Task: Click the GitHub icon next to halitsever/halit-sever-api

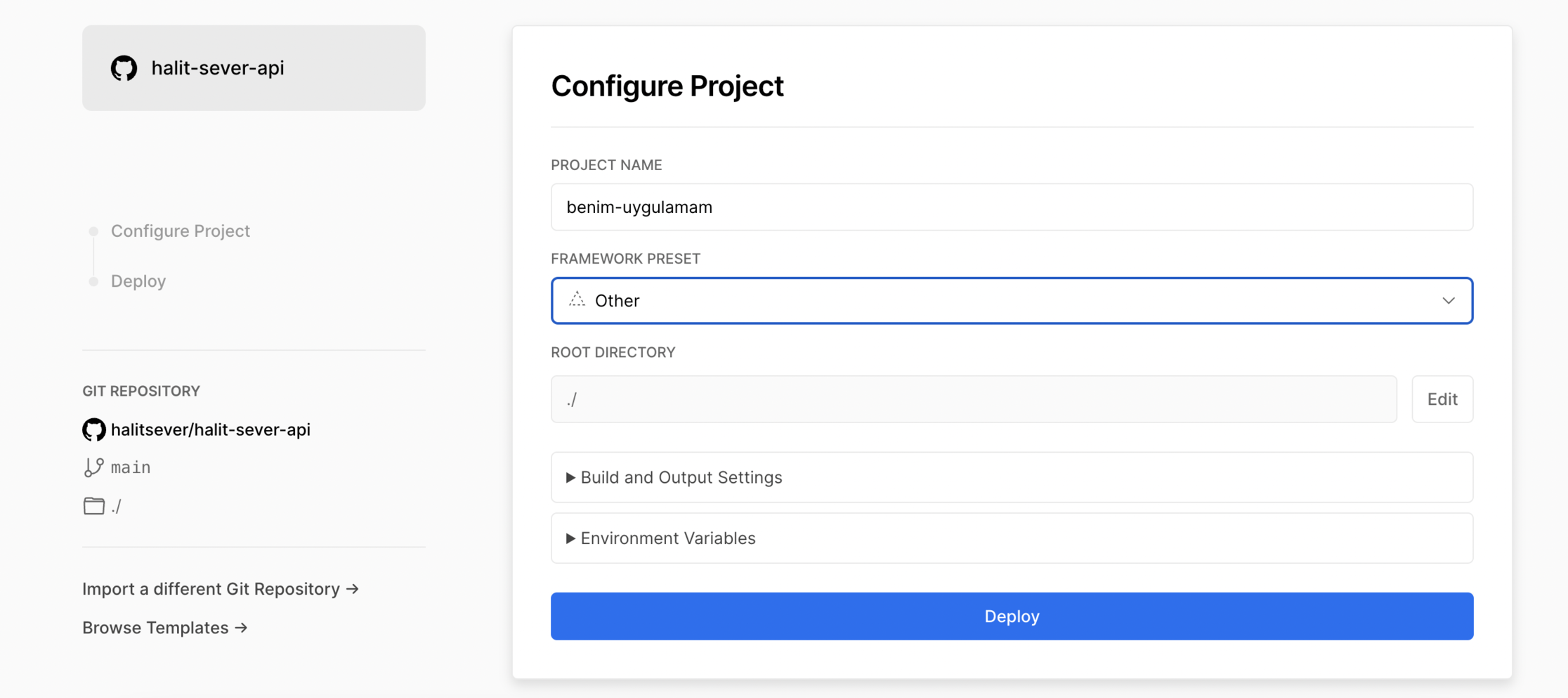Action: [x=94, y=429]
